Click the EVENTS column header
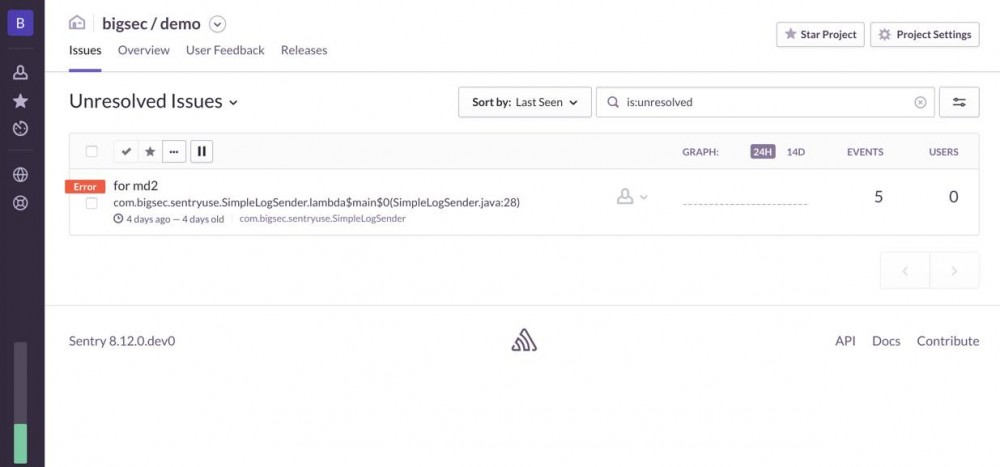Screen dimensions: 1000x467 coord(865,152)
